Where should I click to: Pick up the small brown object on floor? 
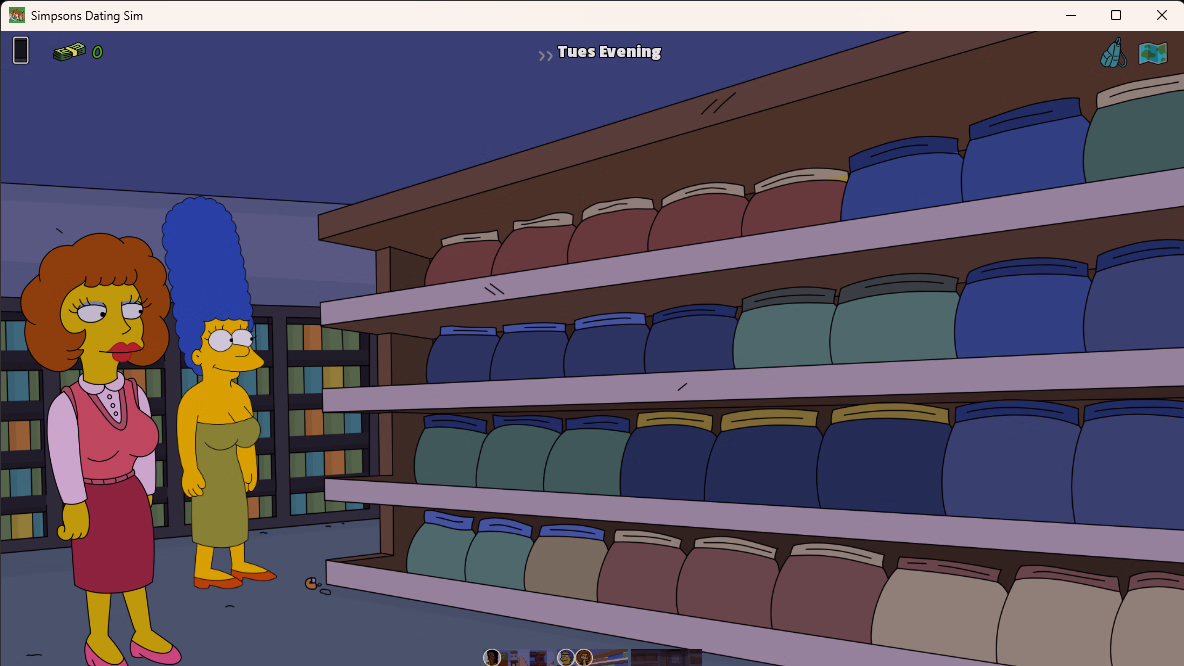(x=312, y=582)
